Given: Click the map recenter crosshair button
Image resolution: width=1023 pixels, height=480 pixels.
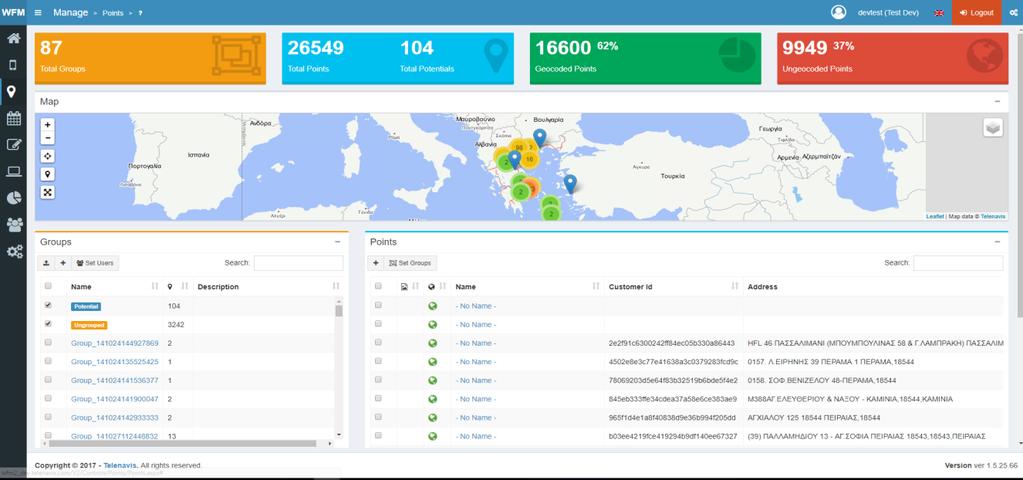Looking at the screenshot, I should pos(48,156).
